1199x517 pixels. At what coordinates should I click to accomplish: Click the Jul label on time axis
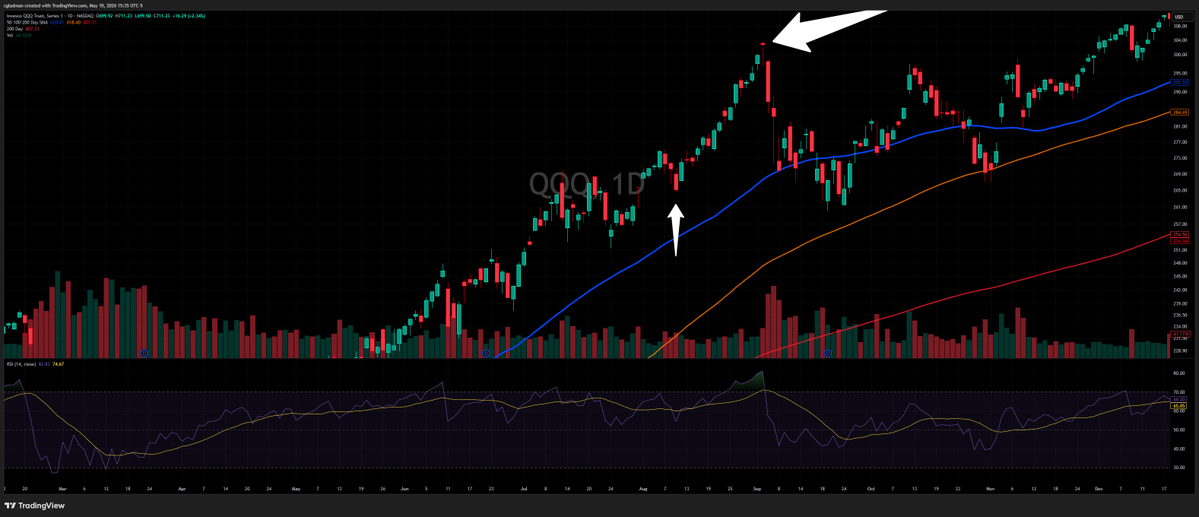pyautogui.click(x=524, y=489)
